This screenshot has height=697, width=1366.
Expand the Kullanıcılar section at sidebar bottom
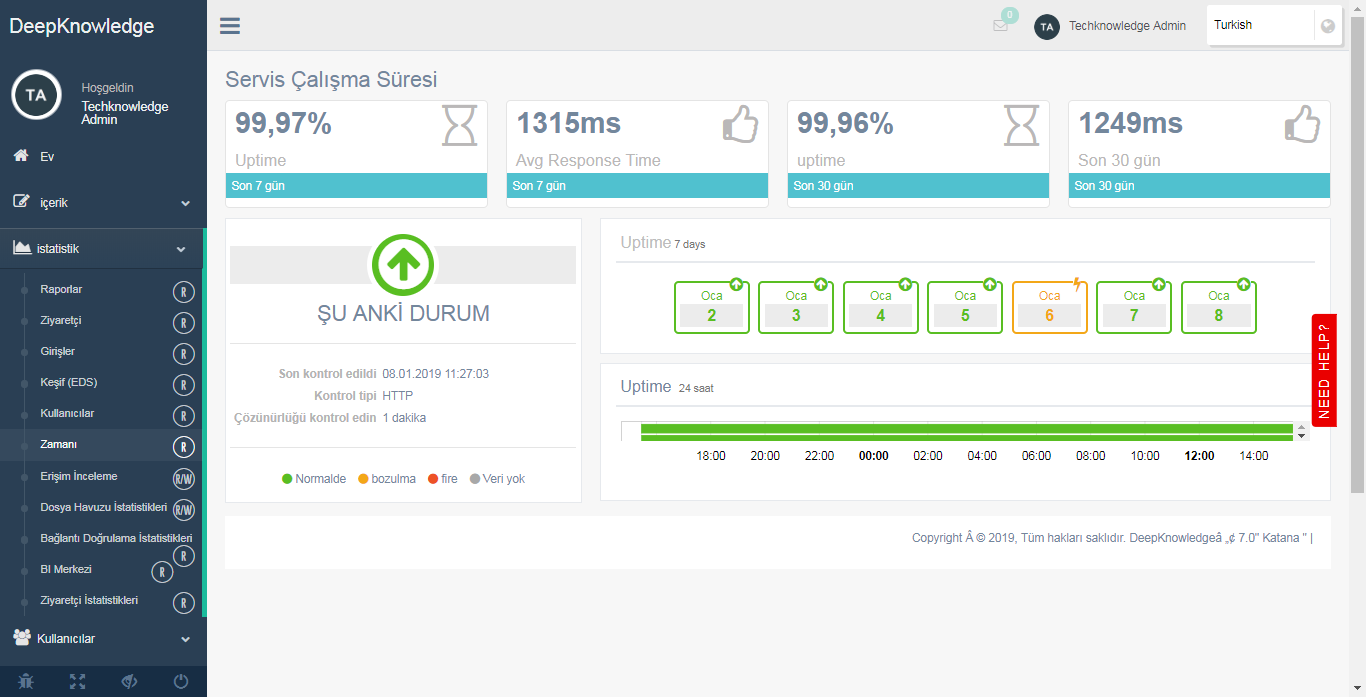(102, 639)
